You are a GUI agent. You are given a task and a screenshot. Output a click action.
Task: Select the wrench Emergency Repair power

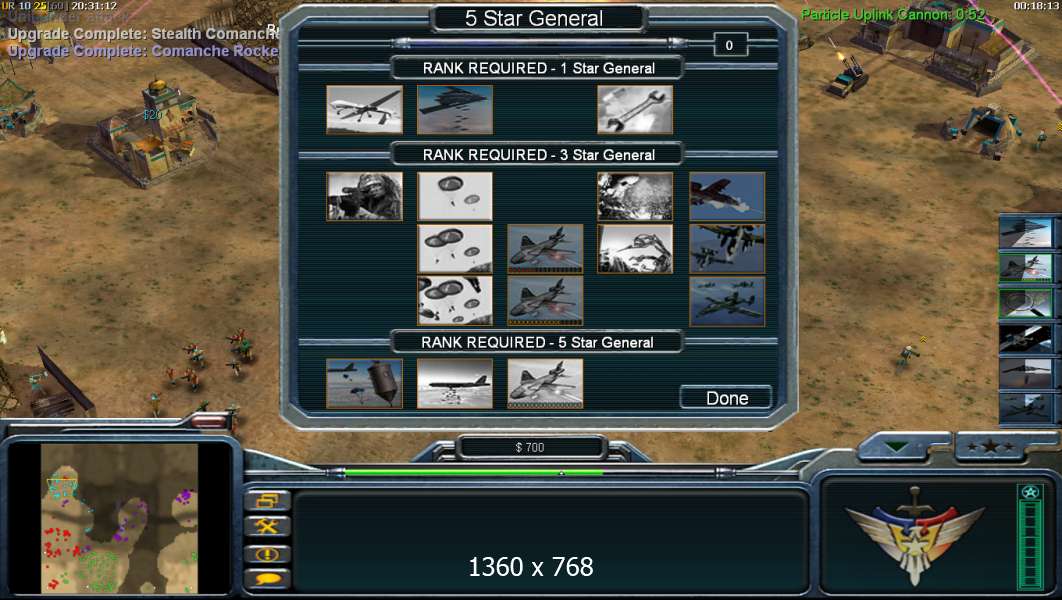pos(635,109)
